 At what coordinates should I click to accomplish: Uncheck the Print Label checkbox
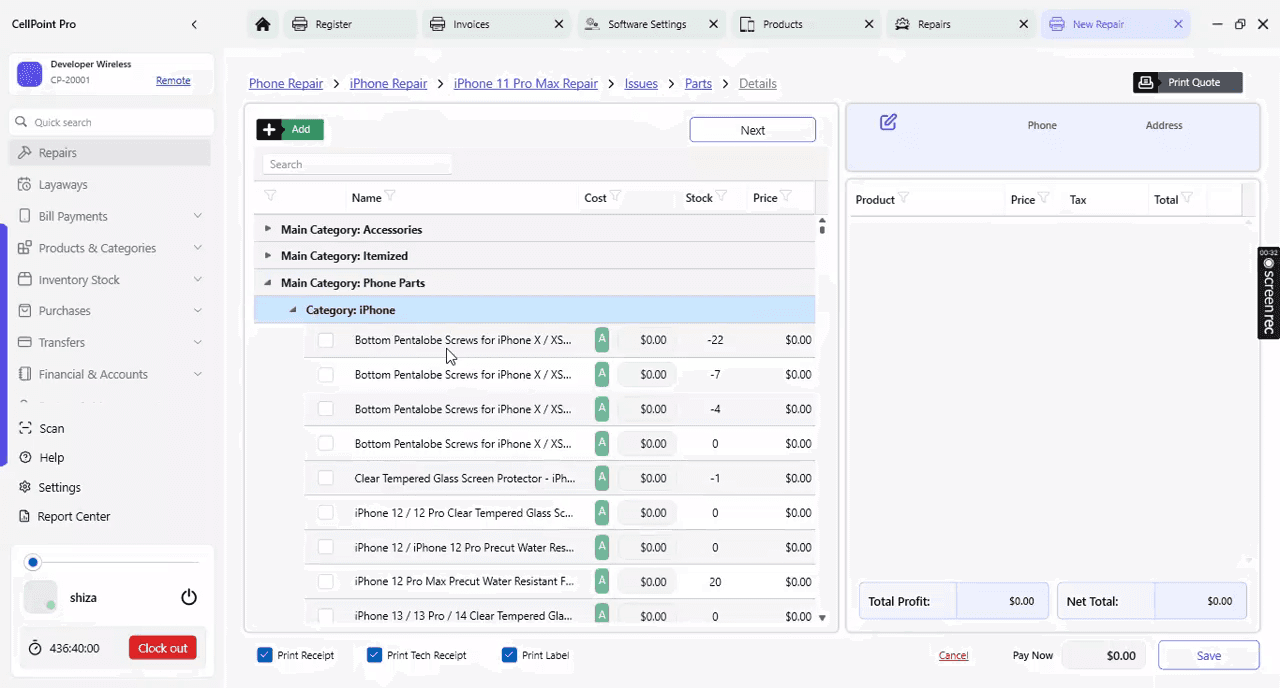pyautogui.click(x=510, y=655)
